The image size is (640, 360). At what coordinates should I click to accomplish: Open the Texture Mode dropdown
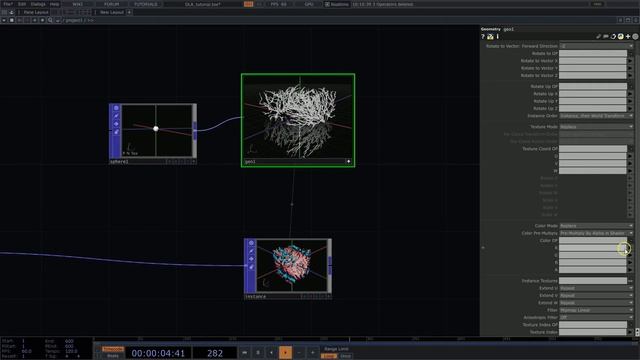coord(596,127)
